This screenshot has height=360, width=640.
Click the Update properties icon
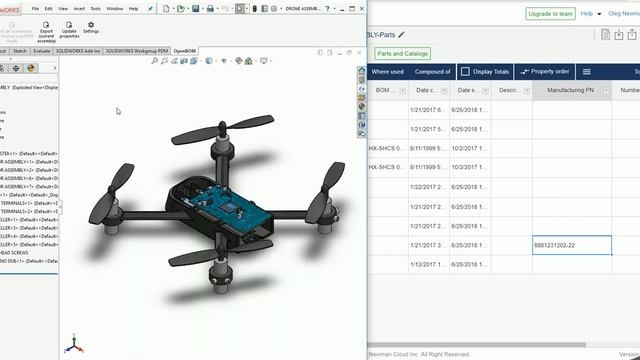pos(69,25)
